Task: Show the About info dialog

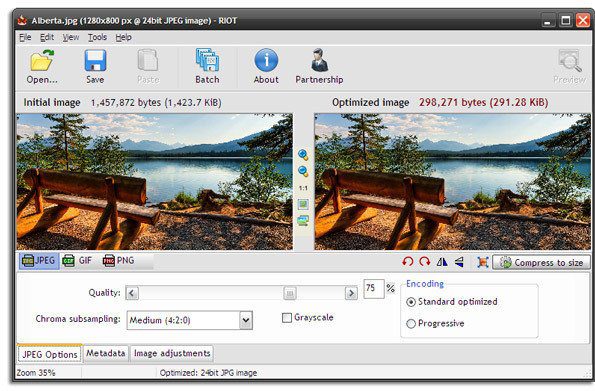Action: tap(266, 60)
